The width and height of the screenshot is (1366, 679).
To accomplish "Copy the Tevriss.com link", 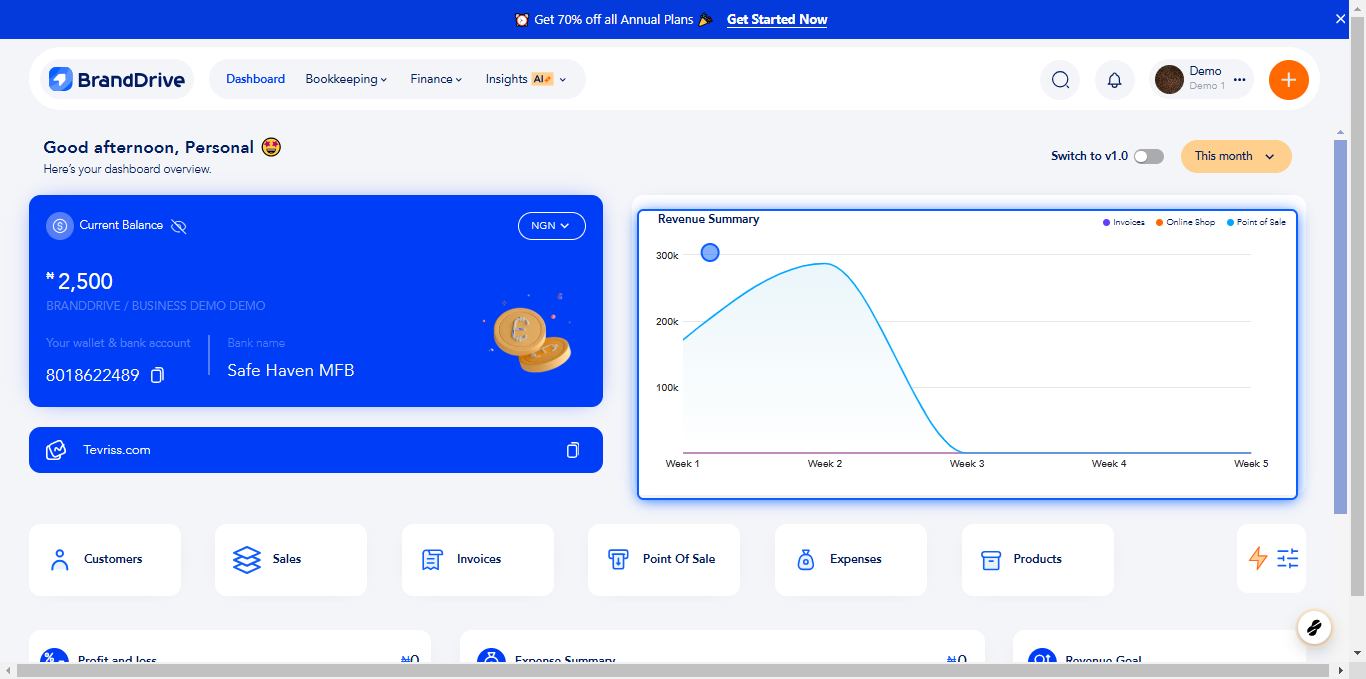I will [573, 450].
